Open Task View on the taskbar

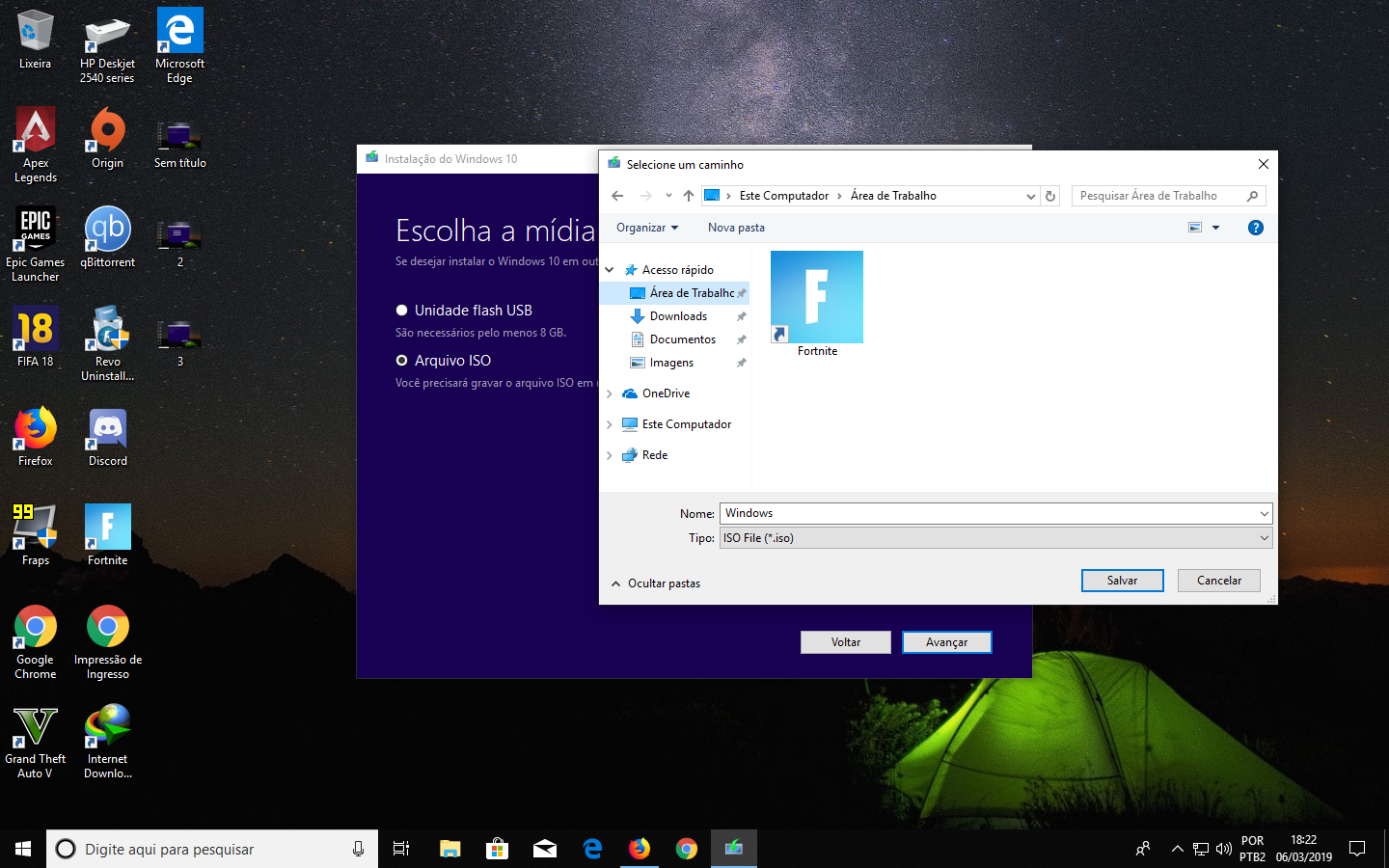(401, 849)
